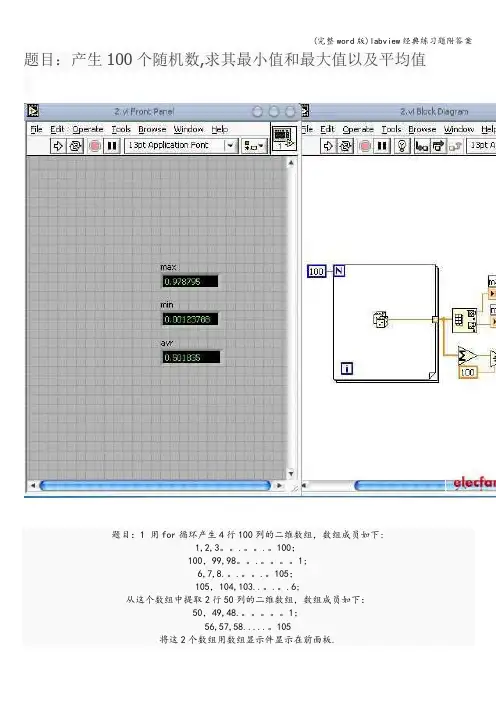
Task: Click the Step Out icon in Block Diagram
Action: click(455, 146)
